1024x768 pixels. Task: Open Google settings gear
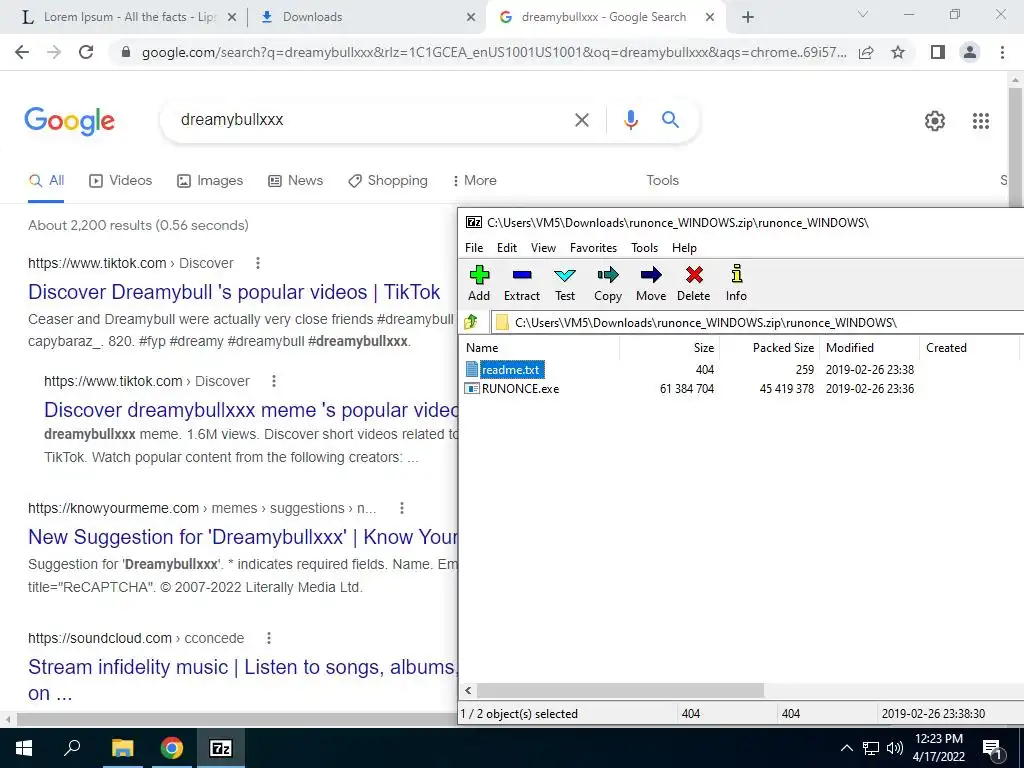pos(935,121)
